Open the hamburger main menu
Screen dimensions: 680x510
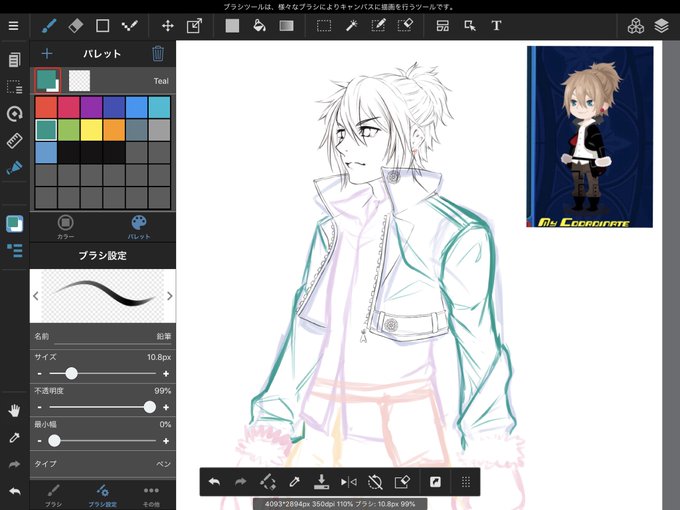13,26
